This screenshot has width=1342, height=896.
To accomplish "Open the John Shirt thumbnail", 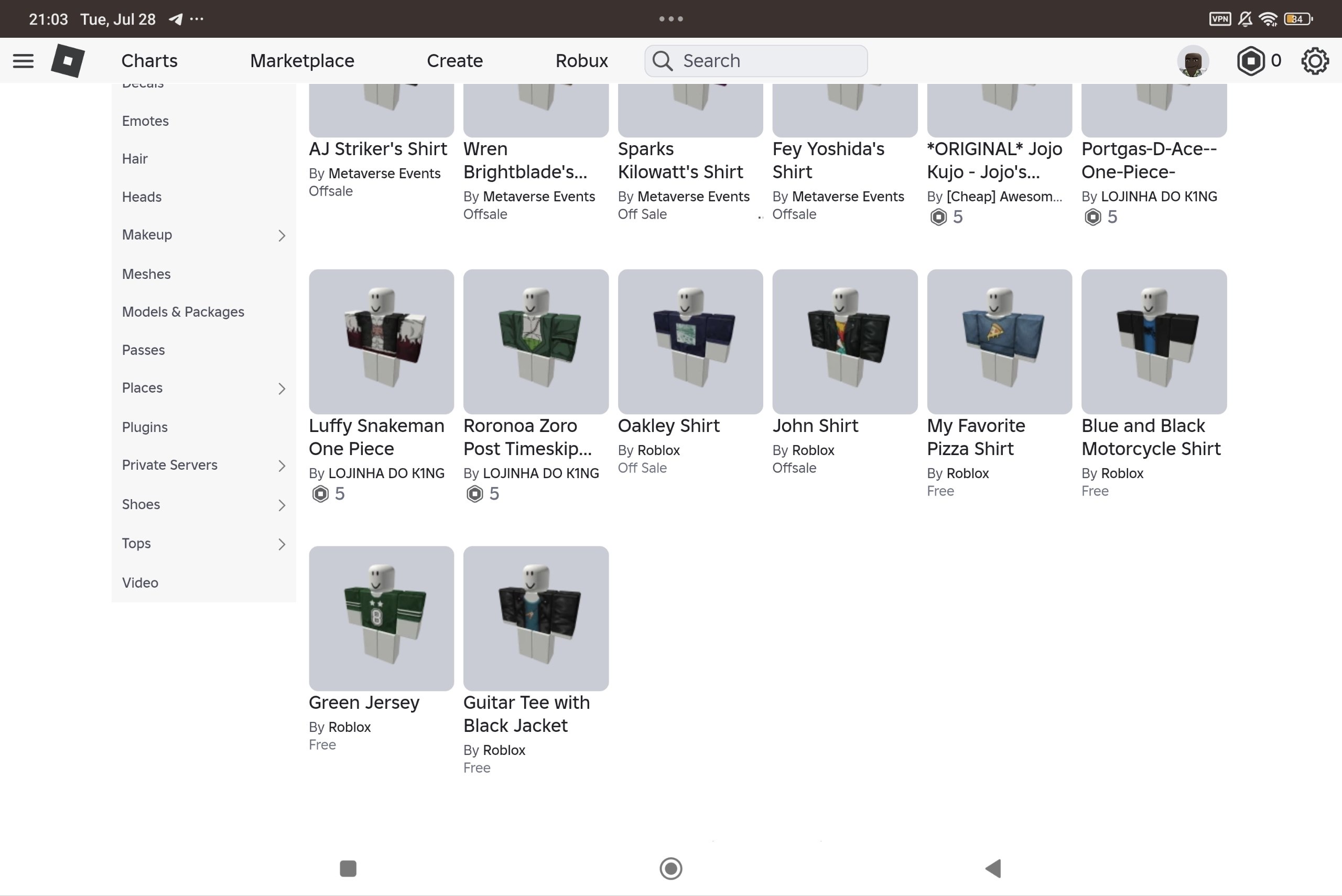I will coord(845,342).
